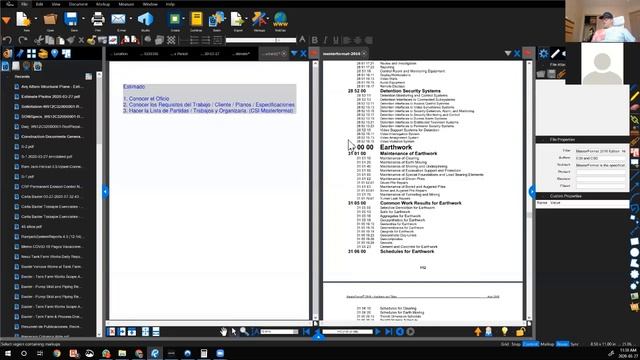Open File Explorer from the Windows taskbar
This screenshot has width=640, height=360.
pyautogui.click(x=122, y=353)
